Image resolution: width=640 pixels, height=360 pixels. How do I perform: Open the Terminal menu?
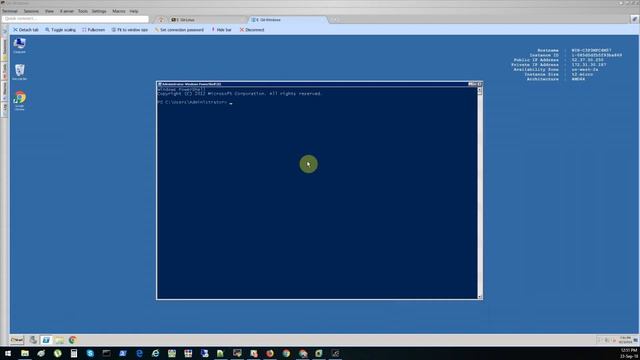click(x=10, y=11)
